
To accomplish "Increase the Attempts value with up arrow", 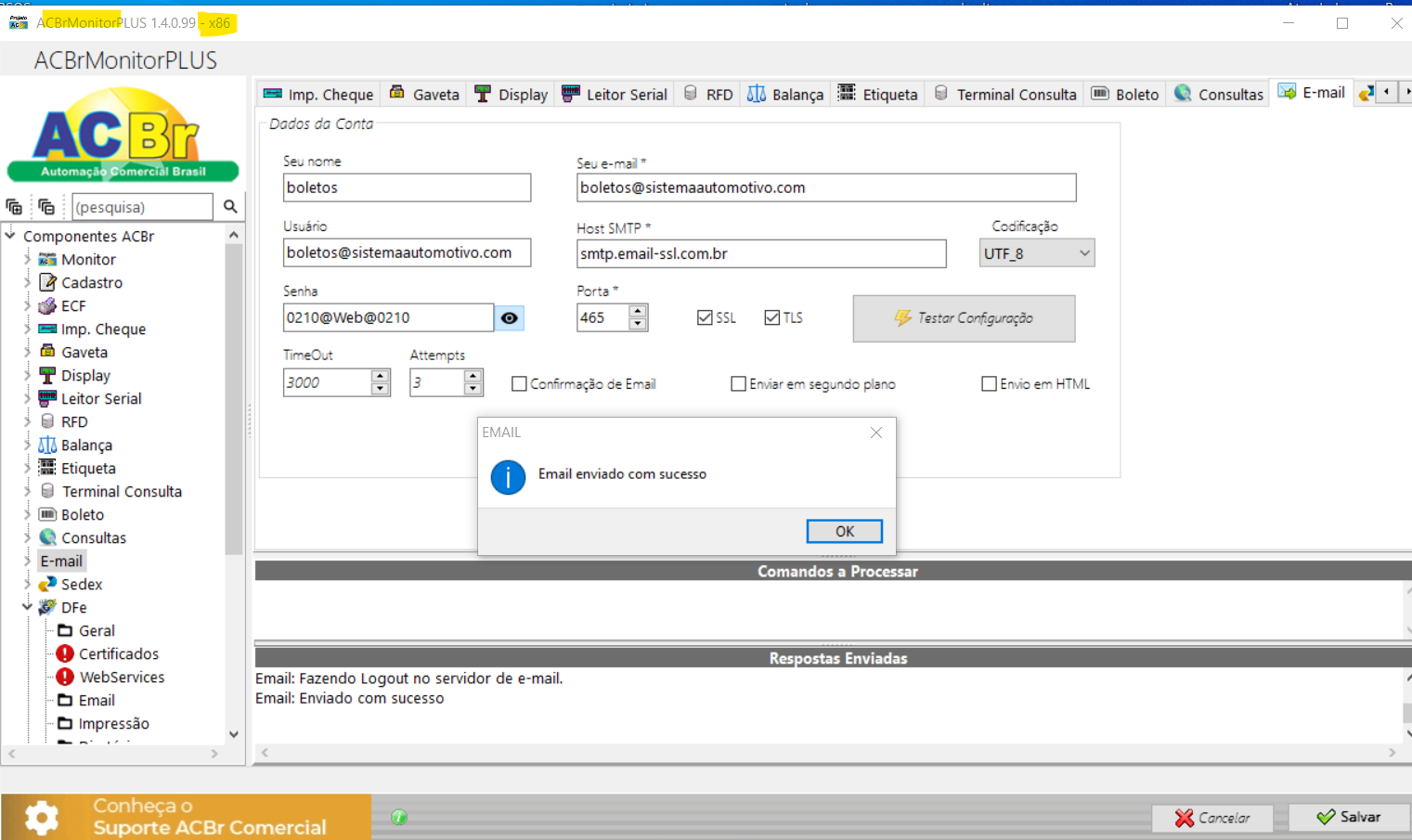I will (x=473, y=376).
